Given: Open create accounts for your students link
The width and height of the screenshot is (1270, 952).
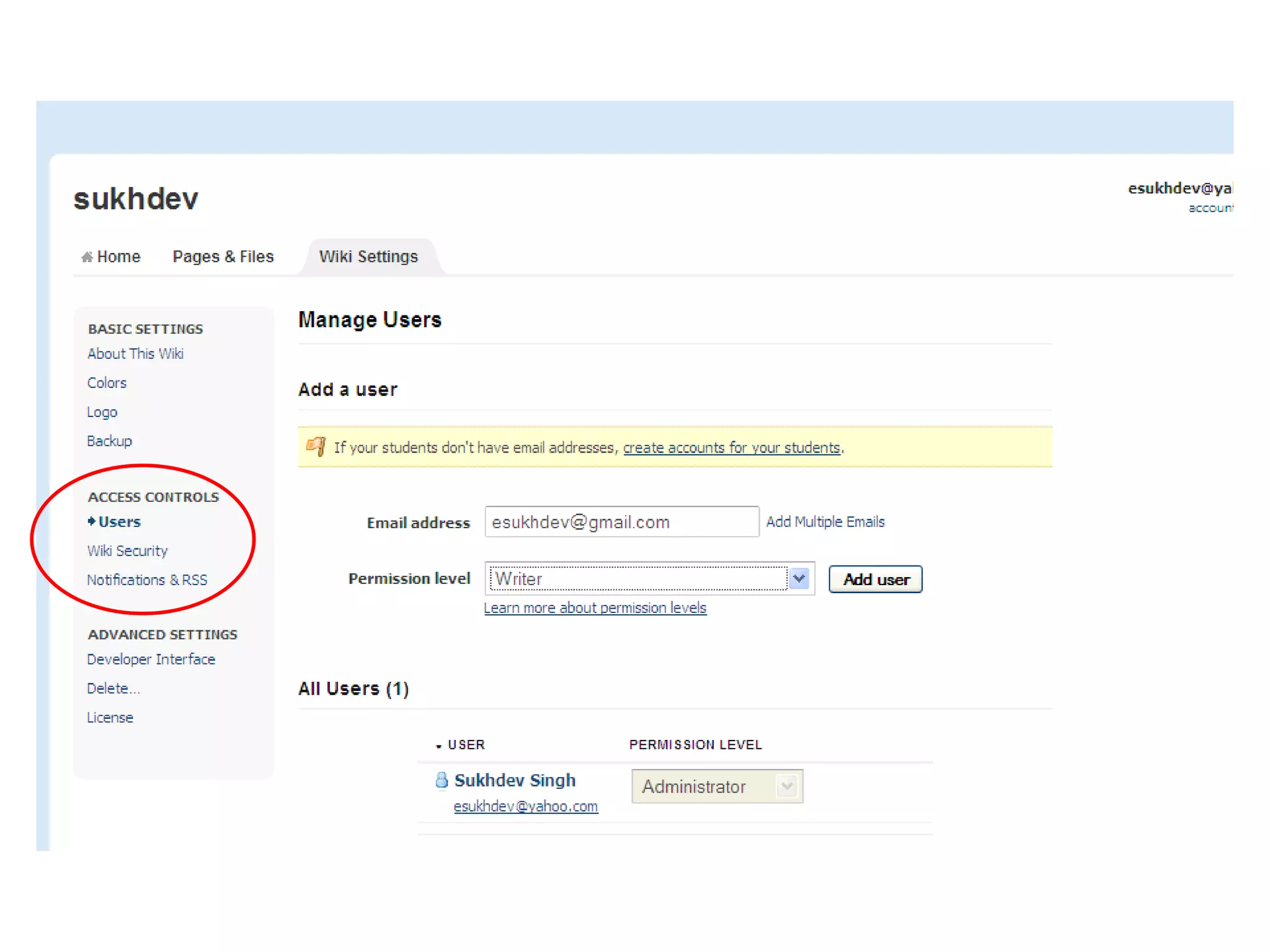Looking at the screenshot, I should pos(731,447).
